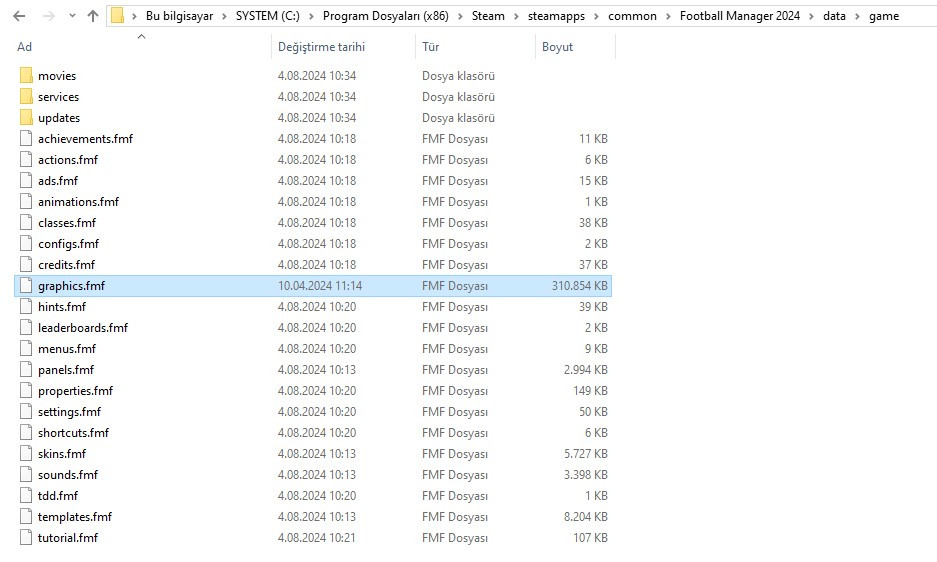The height and width of the screenshot is (562, 937).
Task: Click game breadcrumb segment
Action: point(884,16)
